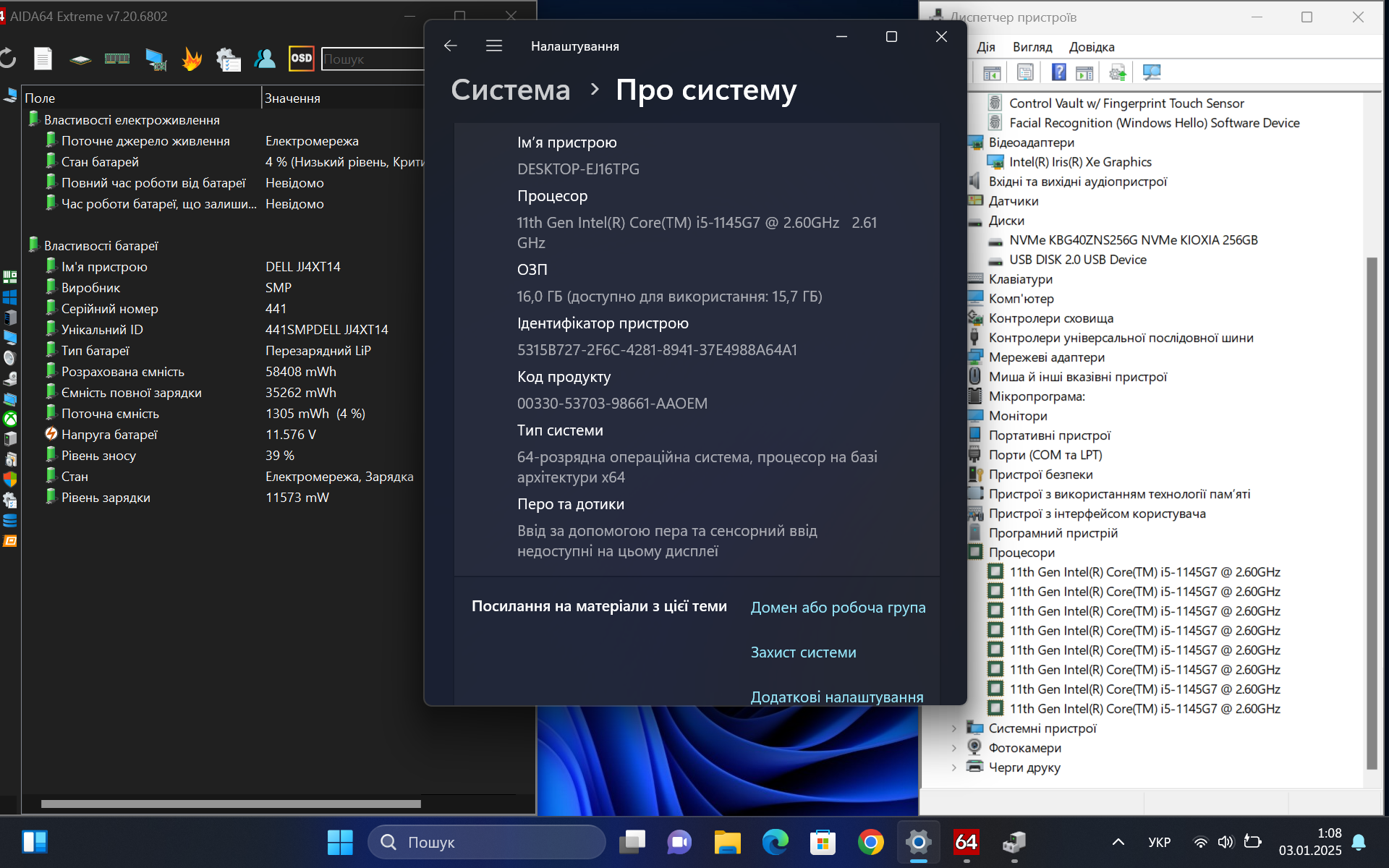The image size is (1389, 868).
Task: Click the УКР language indicator in tray
Action: (1159, 842)
